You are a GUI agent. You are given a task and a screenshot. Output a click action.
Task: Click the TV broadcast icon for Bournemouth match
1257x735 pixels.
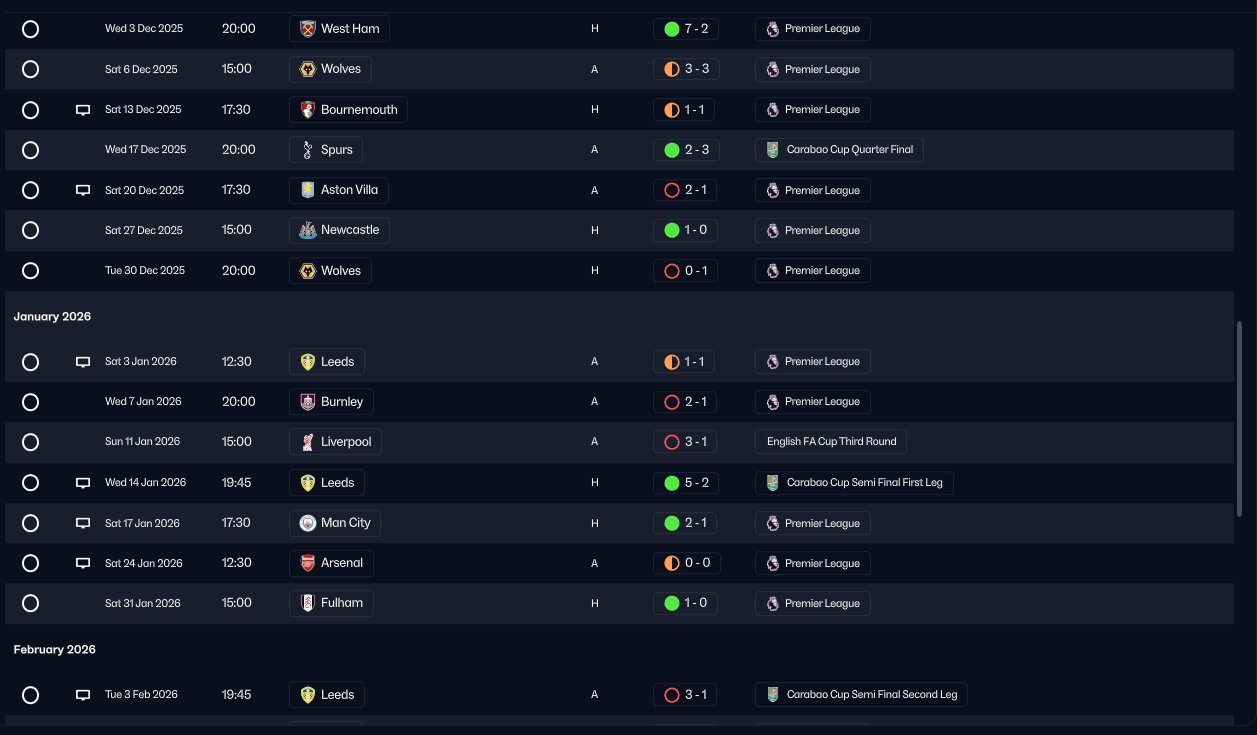tap(83, 110)
